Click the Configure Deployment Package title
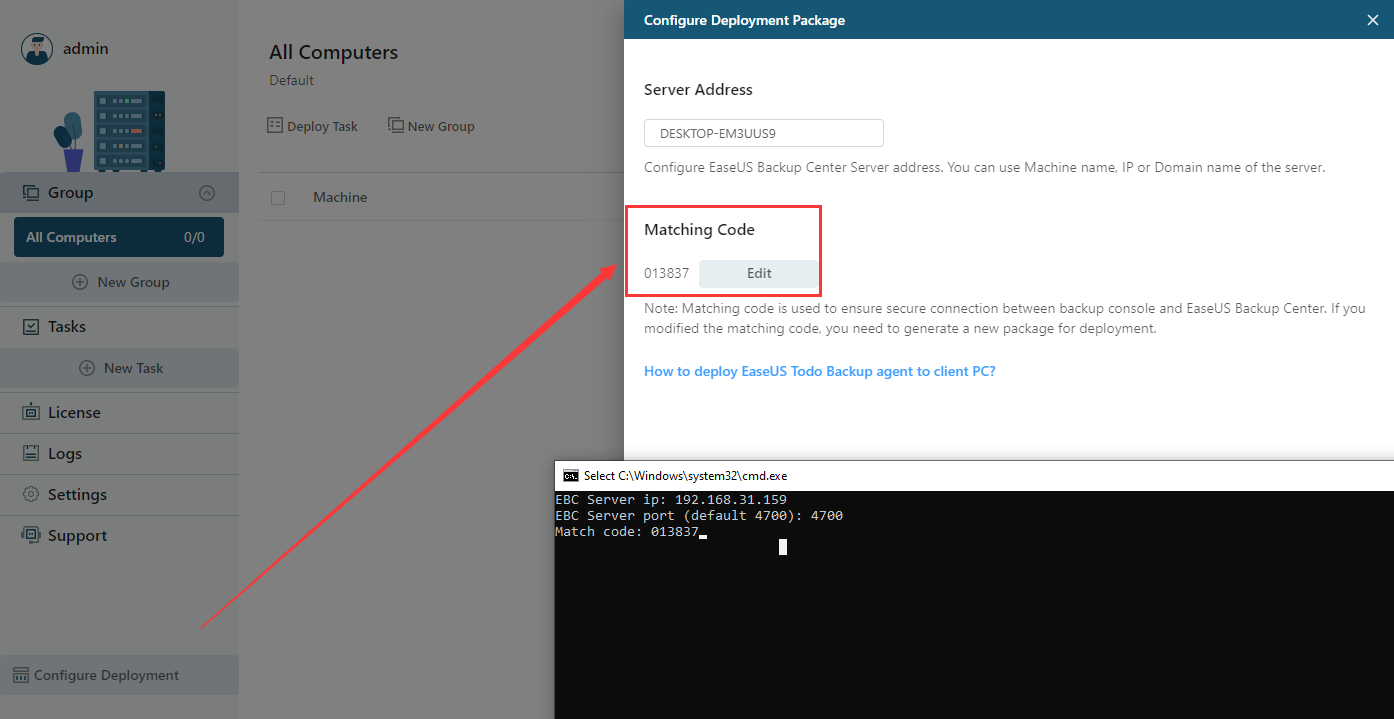This screenshot has height=719, width=1394. tap(744, 20)
